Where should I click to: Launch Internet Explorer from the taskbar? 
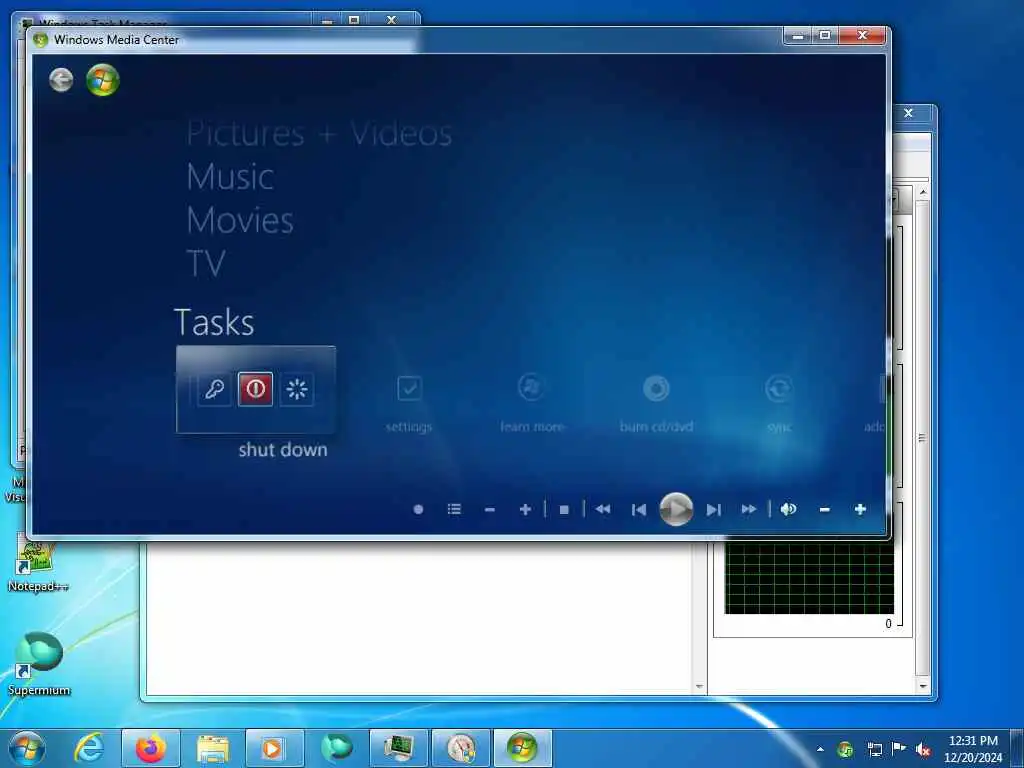pos(89,748)
